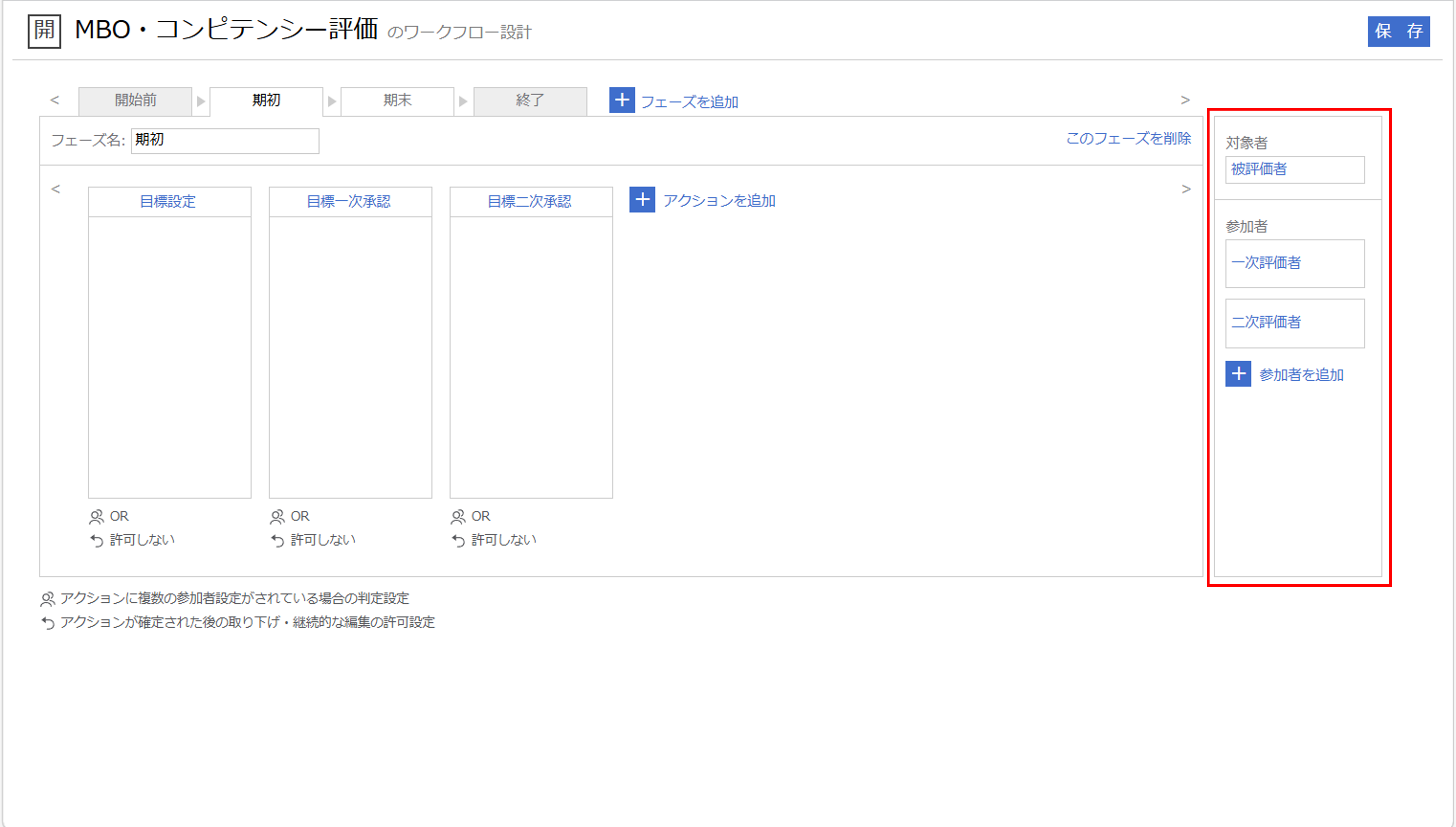Toggle OR setting under 目標二次承認

(480, 516)
